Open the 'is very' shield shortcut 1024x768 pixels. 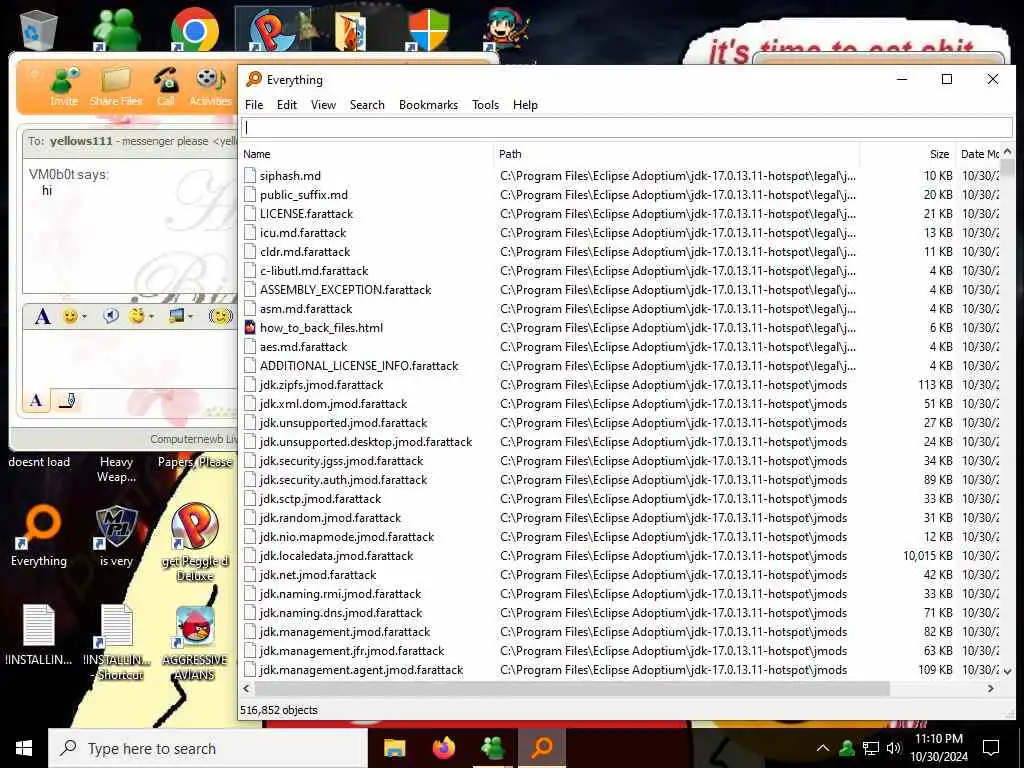pyautogui.click(x=116, y=536)
